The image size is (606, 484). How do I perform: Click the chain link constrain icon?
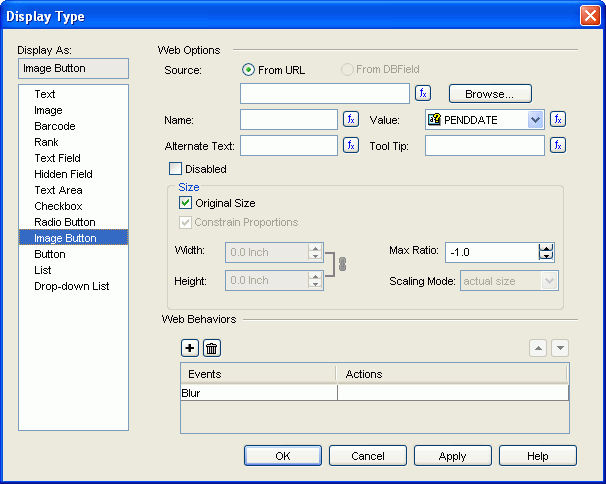[342, 264]
